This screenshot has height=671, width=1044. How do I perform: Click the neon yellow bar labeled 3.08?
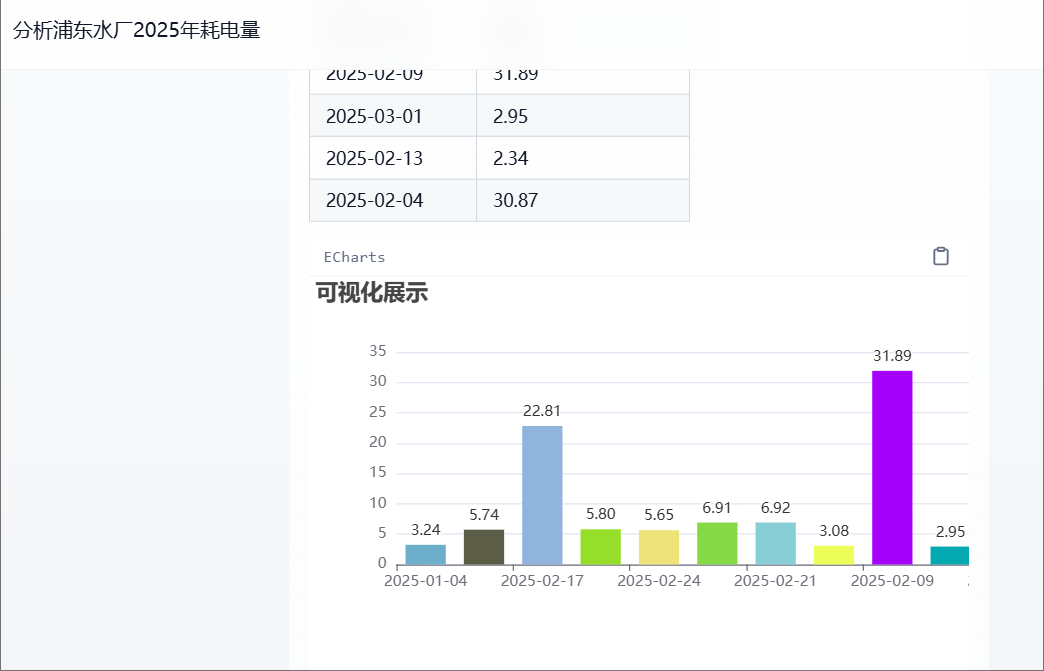click(x=834, y=555)
